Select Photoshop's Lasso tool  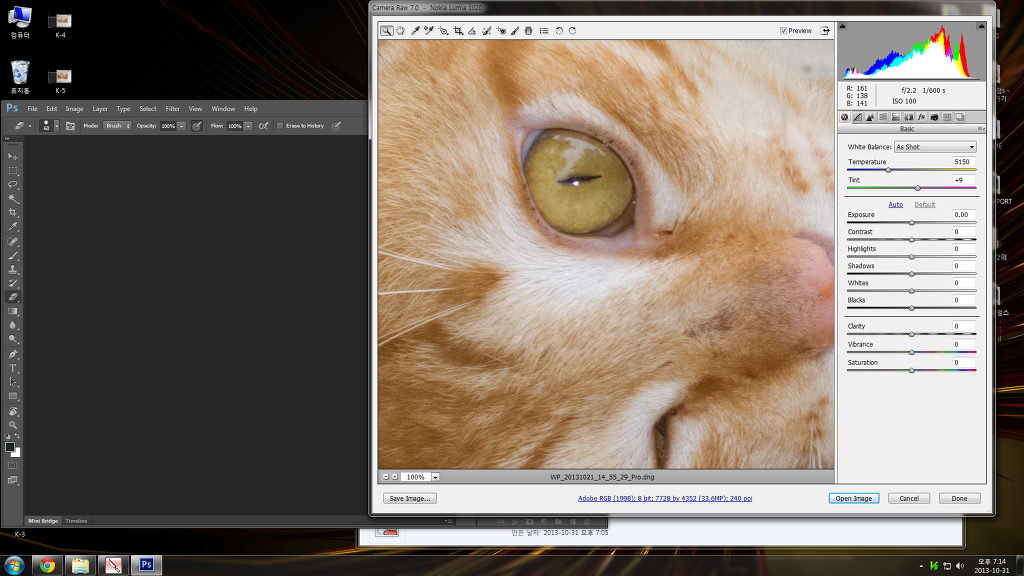(13, 185)
